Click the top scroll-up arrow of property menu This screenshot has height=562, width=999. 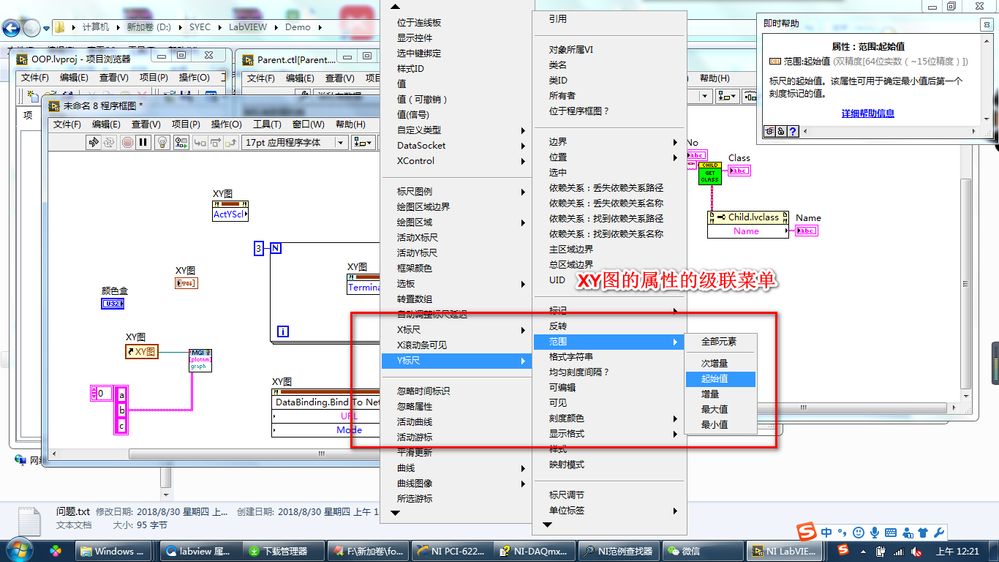pos(395,6)
